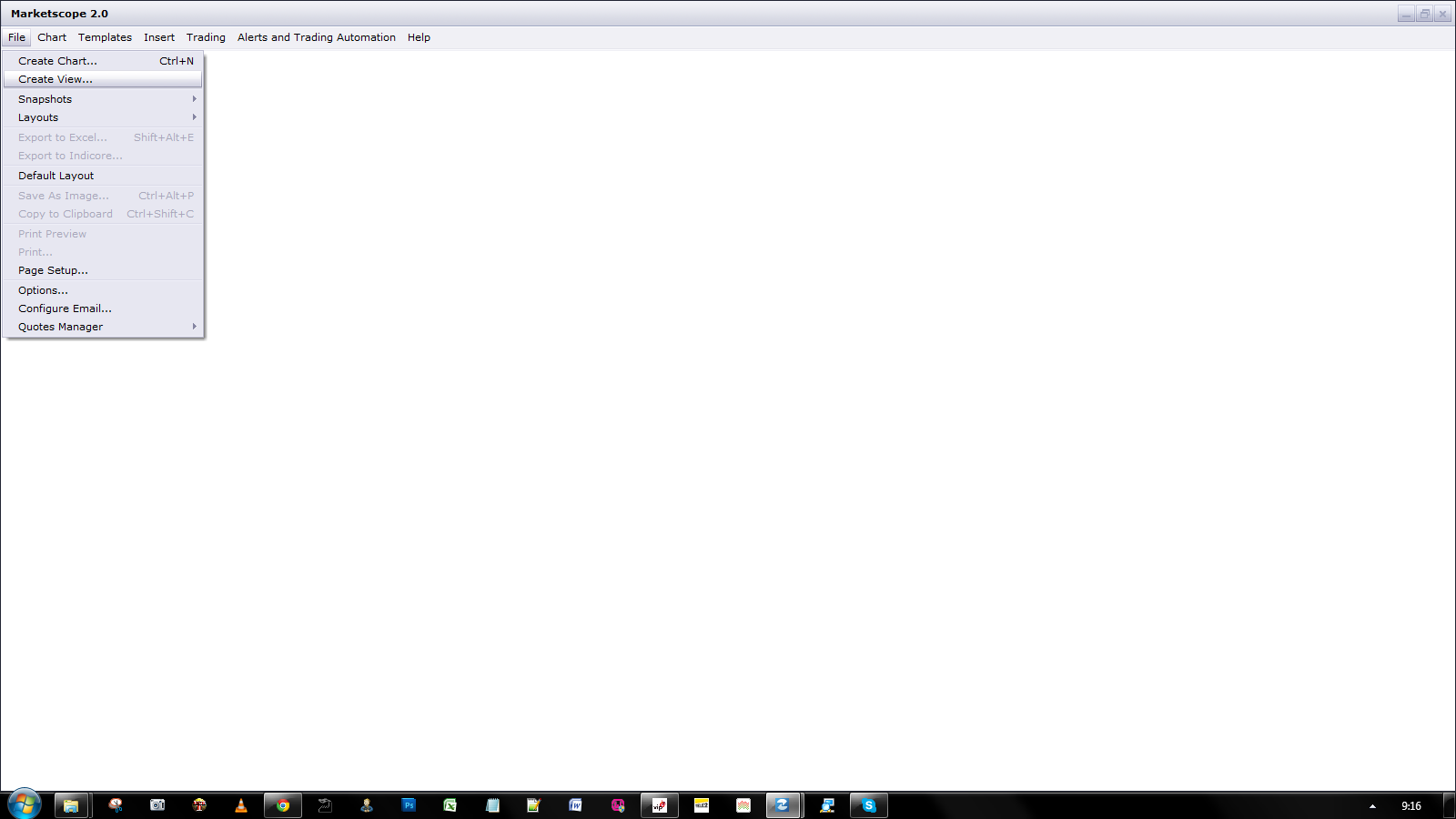This screenshot has width=1456, height=819.
Task: Minimize the Marketscope window
Action: pos(1407,14)
